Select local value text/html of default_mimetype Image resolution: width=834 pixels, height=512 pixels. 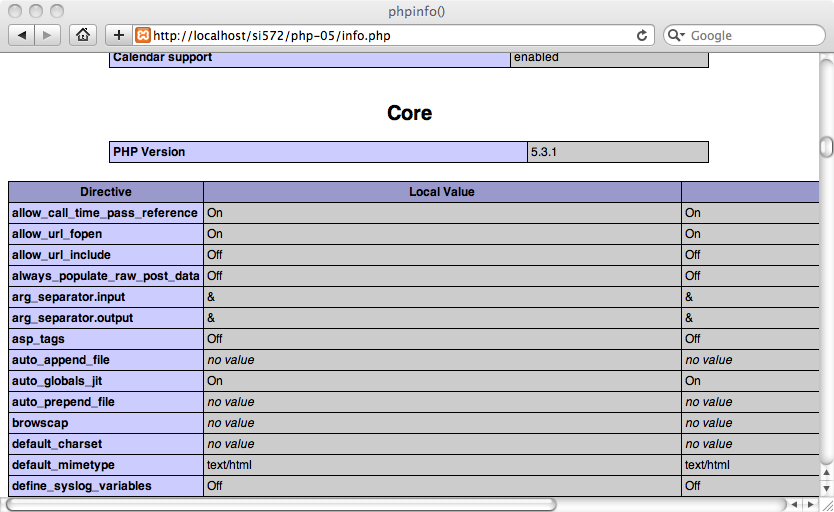coord(229,465)
